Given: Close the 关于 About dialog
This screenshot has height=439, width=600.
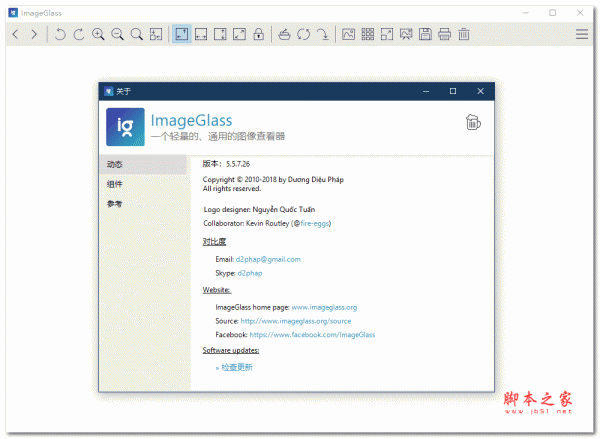Looking at the screenshot, I should click(x=481, y=91).
